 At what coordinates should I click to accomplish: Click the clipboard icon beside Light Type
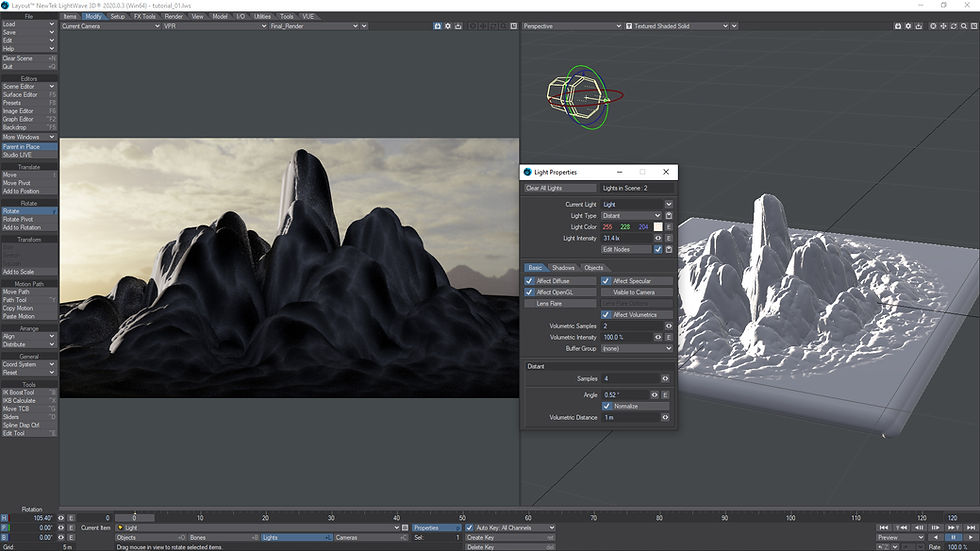[x=669, y=216]
